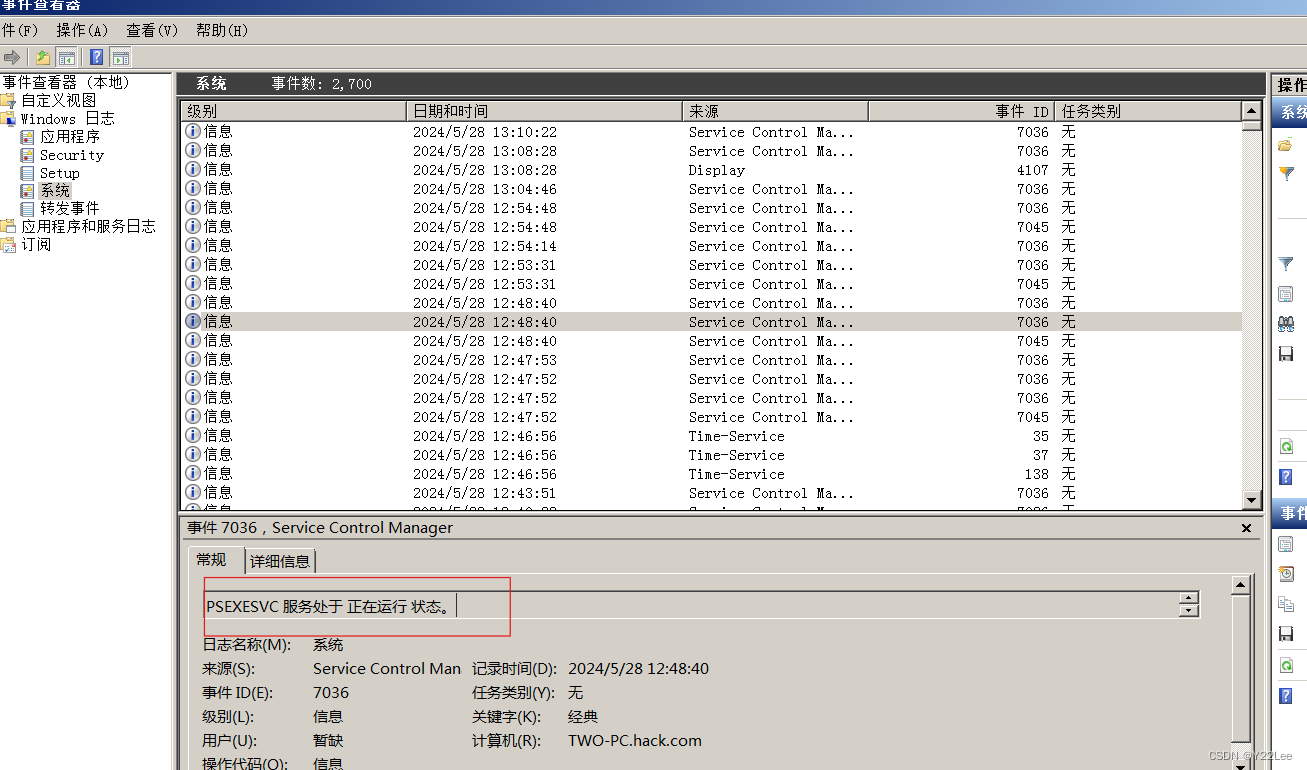Open the 应用程序 log under Windows 日志
The width and height of the screenshot is (1307, 770).
tap(70, 136)
